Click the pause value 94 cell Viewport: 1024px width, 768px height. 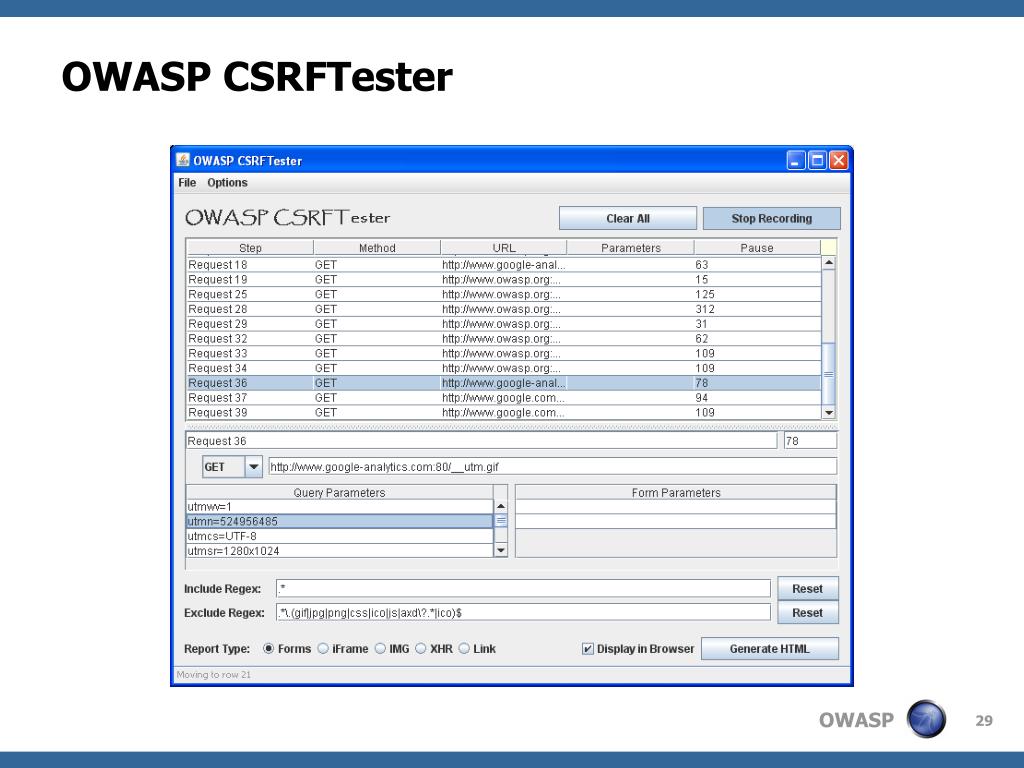(x=757, y=398)
